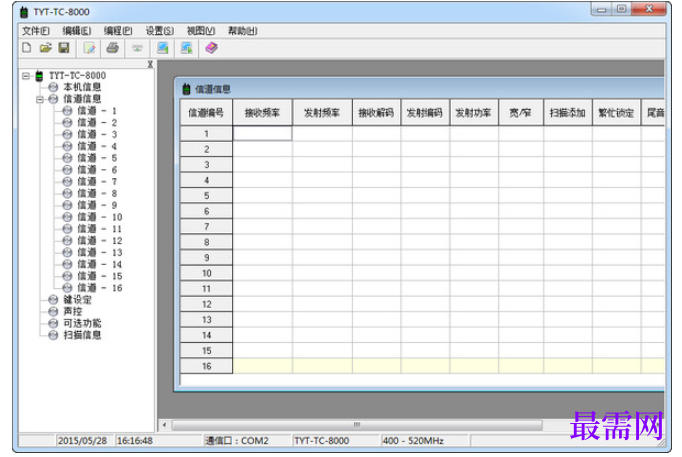Select 键设定 in the tree
682x457 pixels.
coord(77,300)
